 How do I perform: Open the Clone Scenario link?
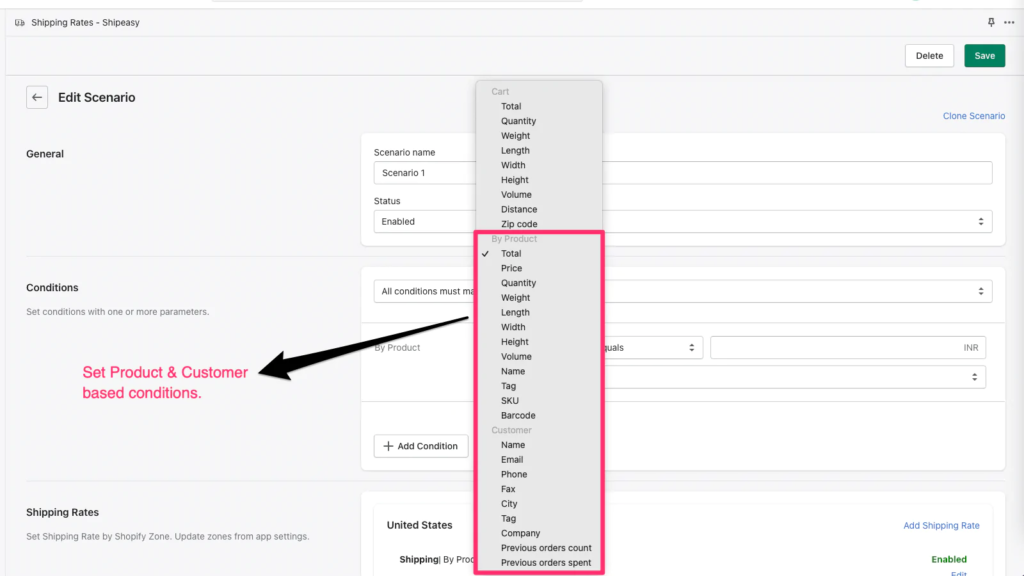[x=973, y=115]
